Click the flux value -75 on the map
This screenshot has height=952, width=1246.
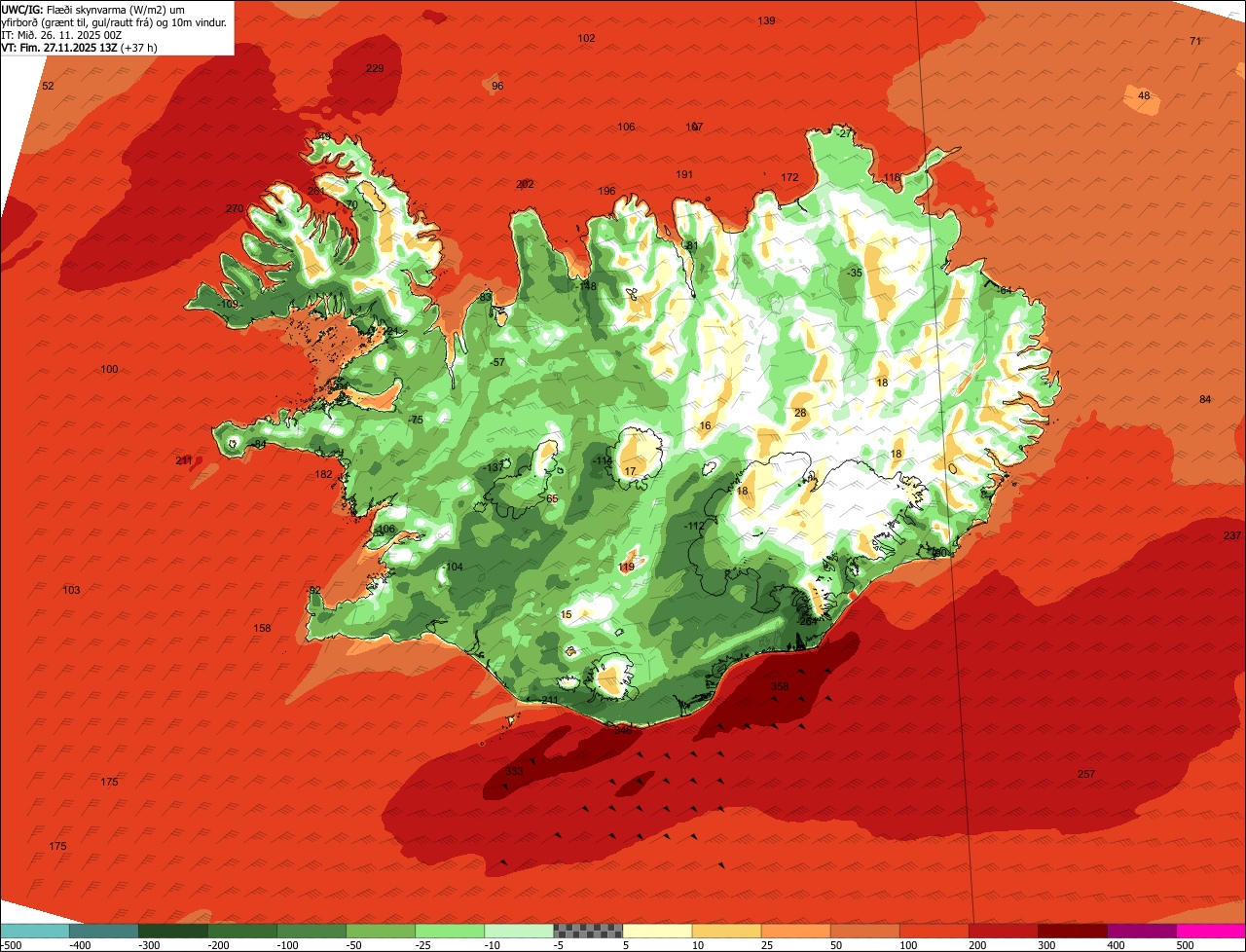point(416,420)
